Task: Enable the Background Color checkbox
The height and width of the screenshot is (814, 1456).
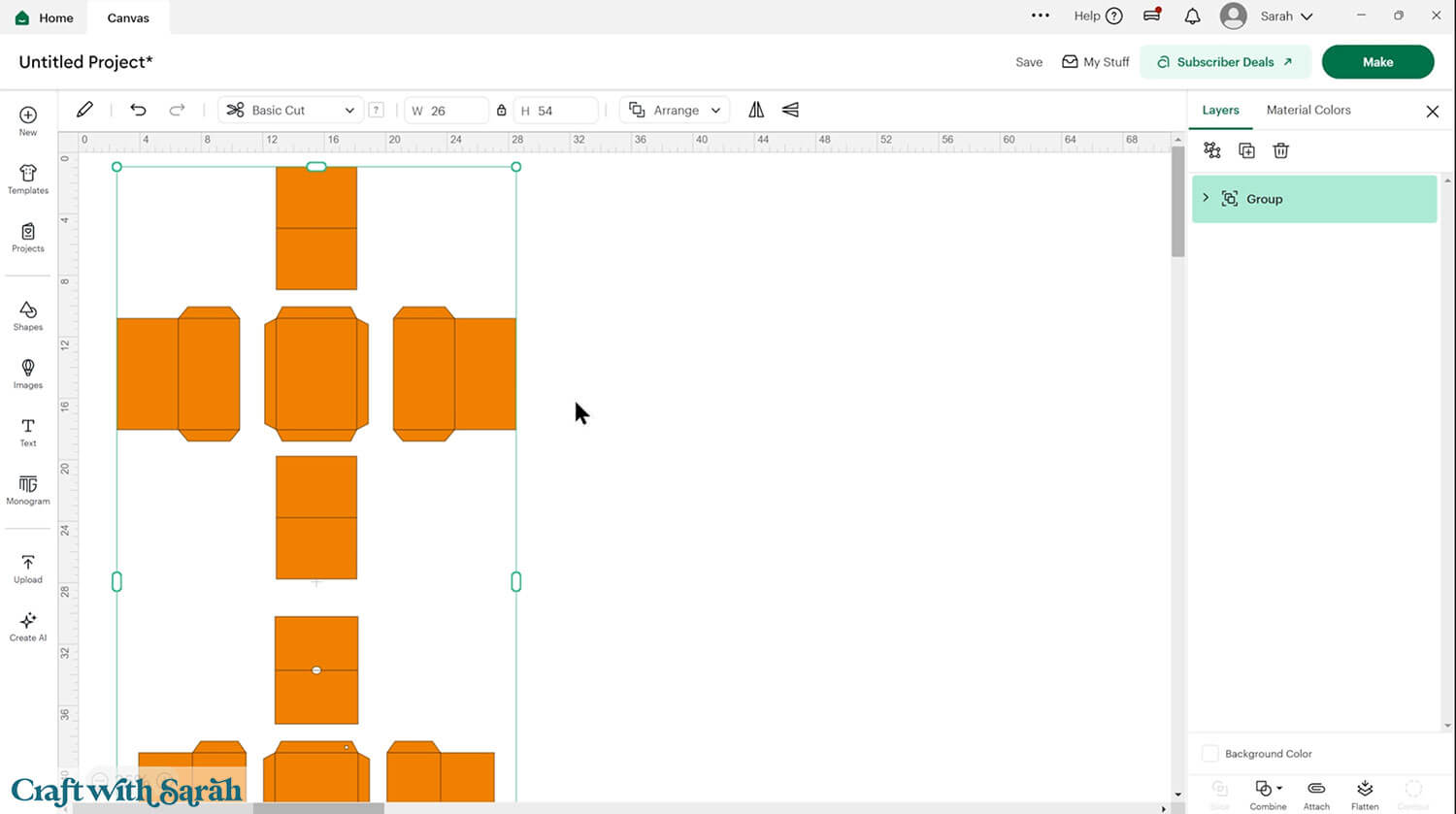Action: (x=1210, y=753)
